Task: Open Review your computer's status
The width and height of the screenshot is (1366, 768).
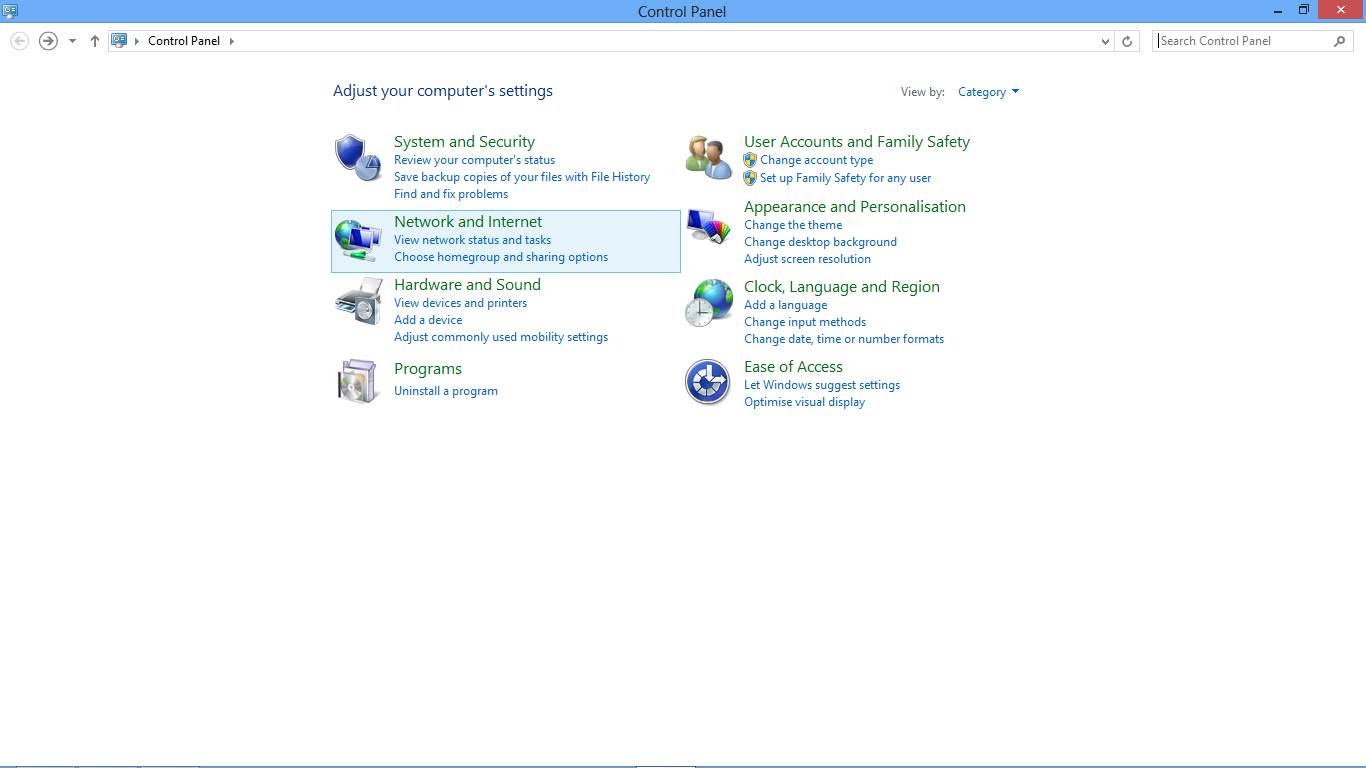Action: pos(474,160)
